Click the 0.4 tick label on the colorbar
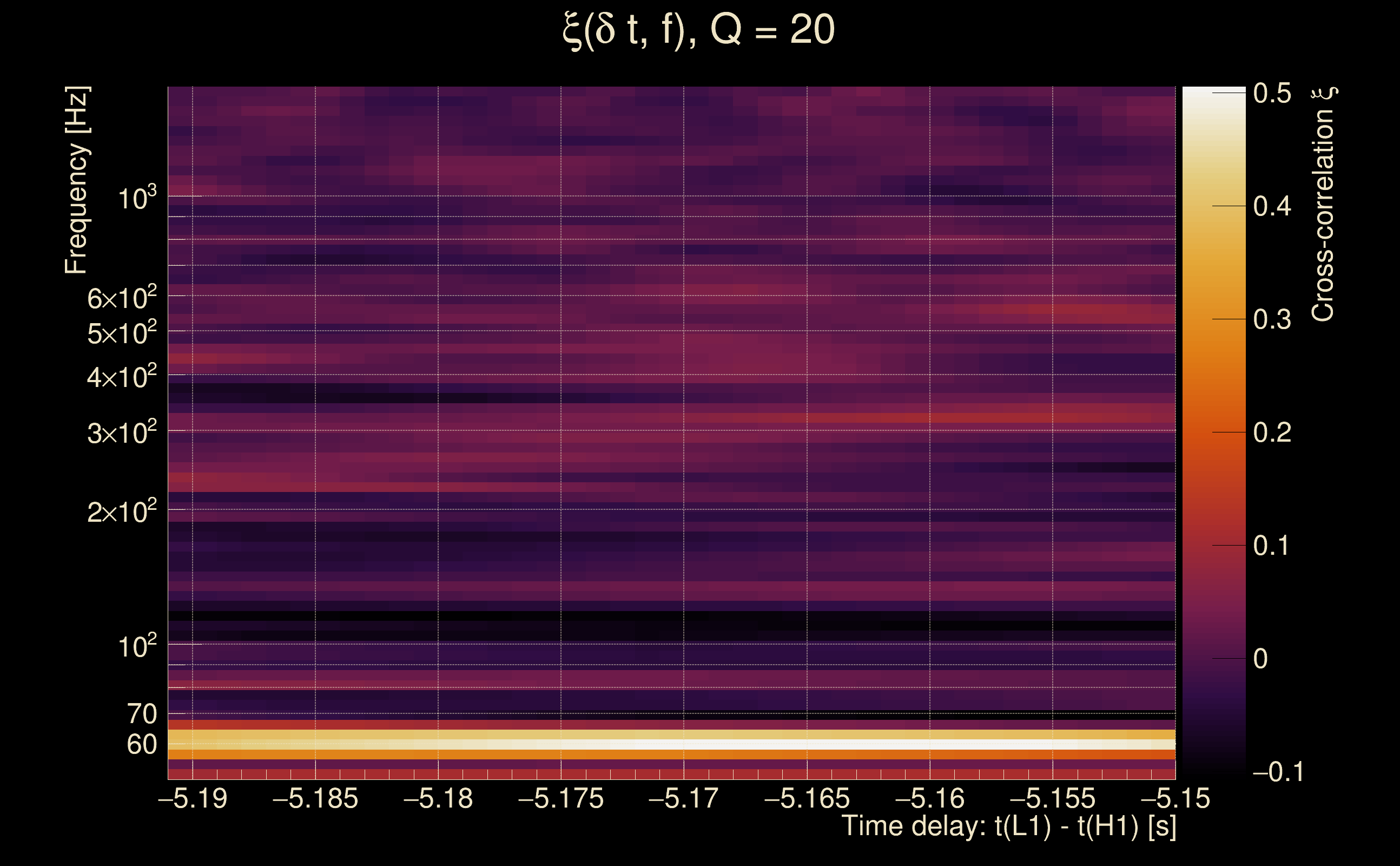Screen dimensions: 1400x866 1272,206
